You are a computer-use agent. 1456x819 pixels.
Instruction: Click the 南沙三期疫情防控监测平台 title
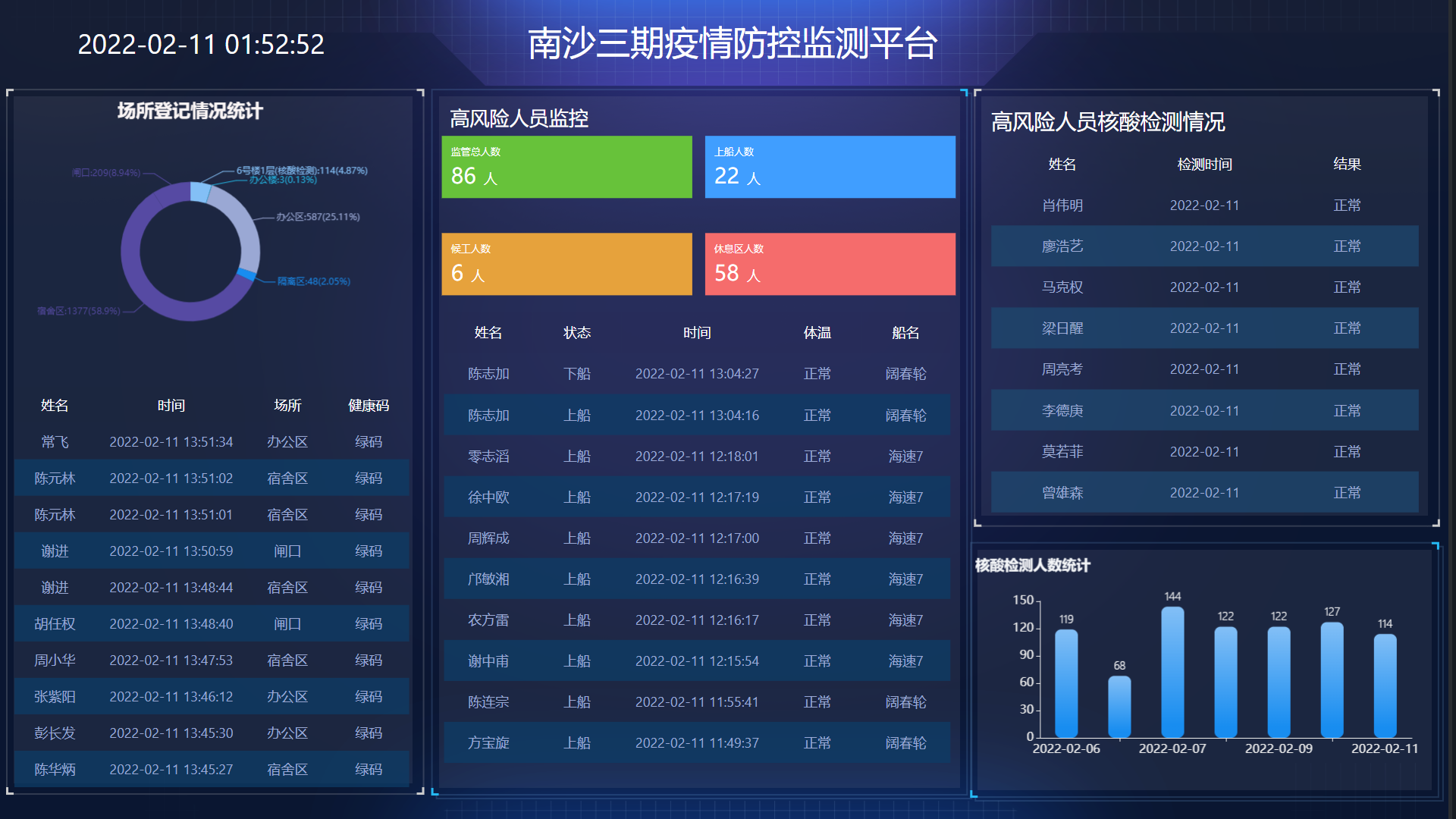(733, 43)
